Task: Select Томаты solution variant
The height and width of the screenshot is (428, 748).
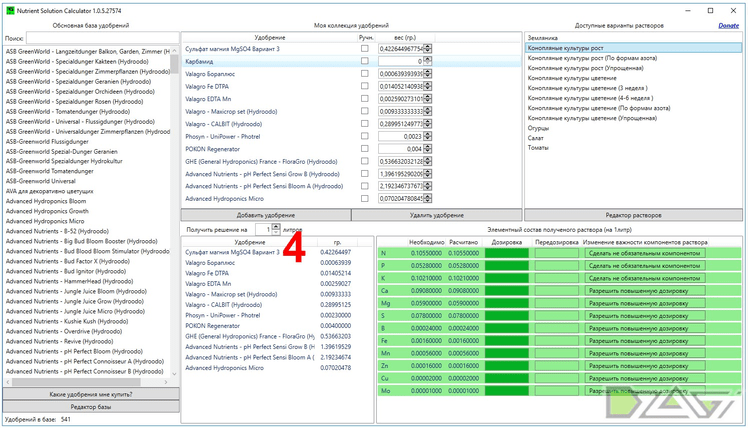Action: [x=538, y=148]
